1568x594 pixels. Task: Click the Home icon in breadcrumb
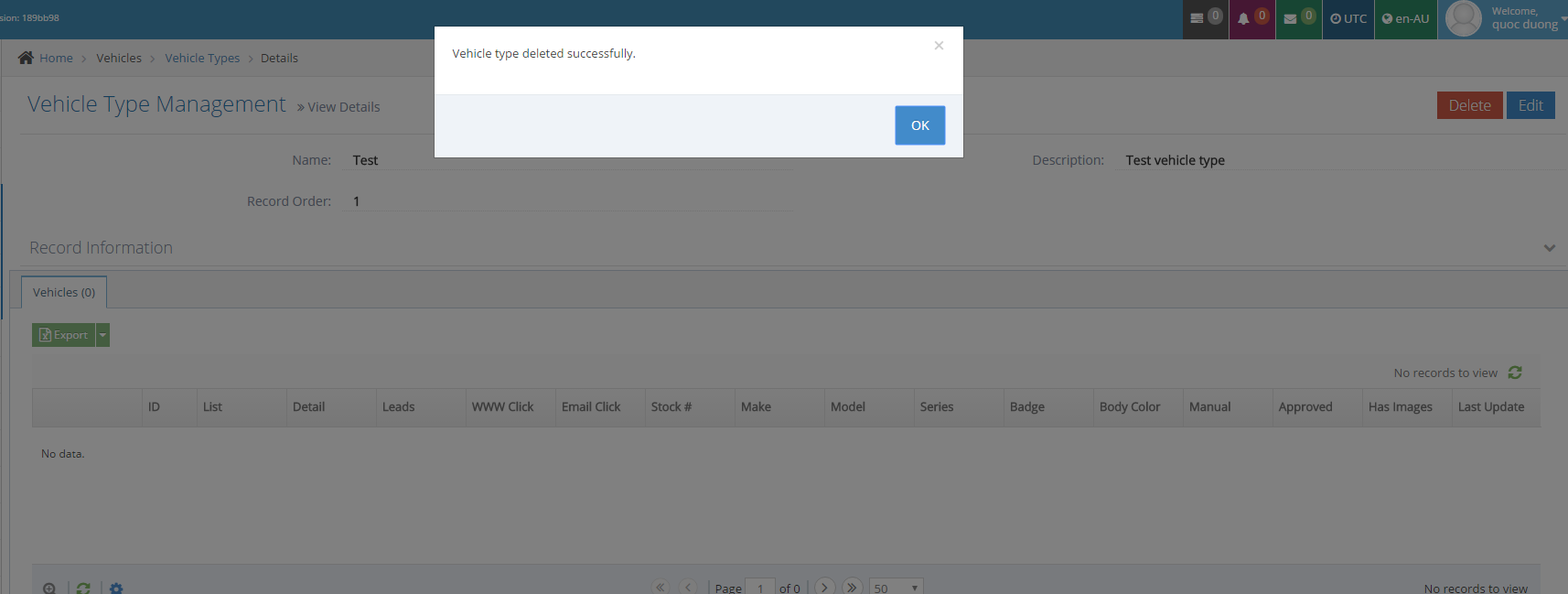click(26, 58)
